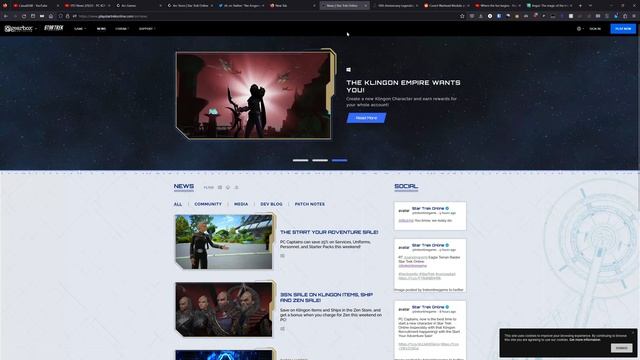Open the News menu item
The image size is (640, 360).
click(x=101, y=29)
